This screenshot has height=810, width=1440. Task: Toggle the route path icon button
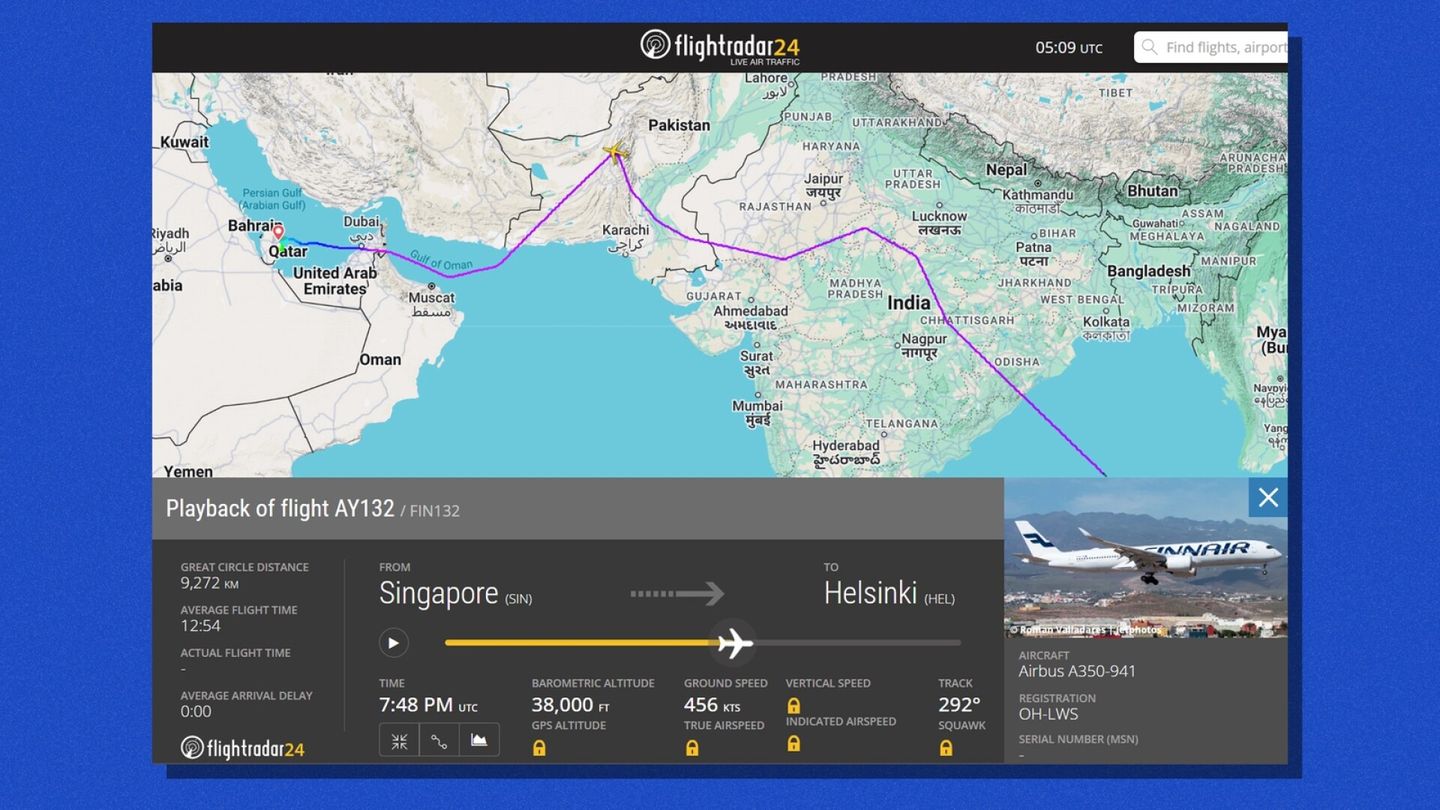click(x=439, y=741)
